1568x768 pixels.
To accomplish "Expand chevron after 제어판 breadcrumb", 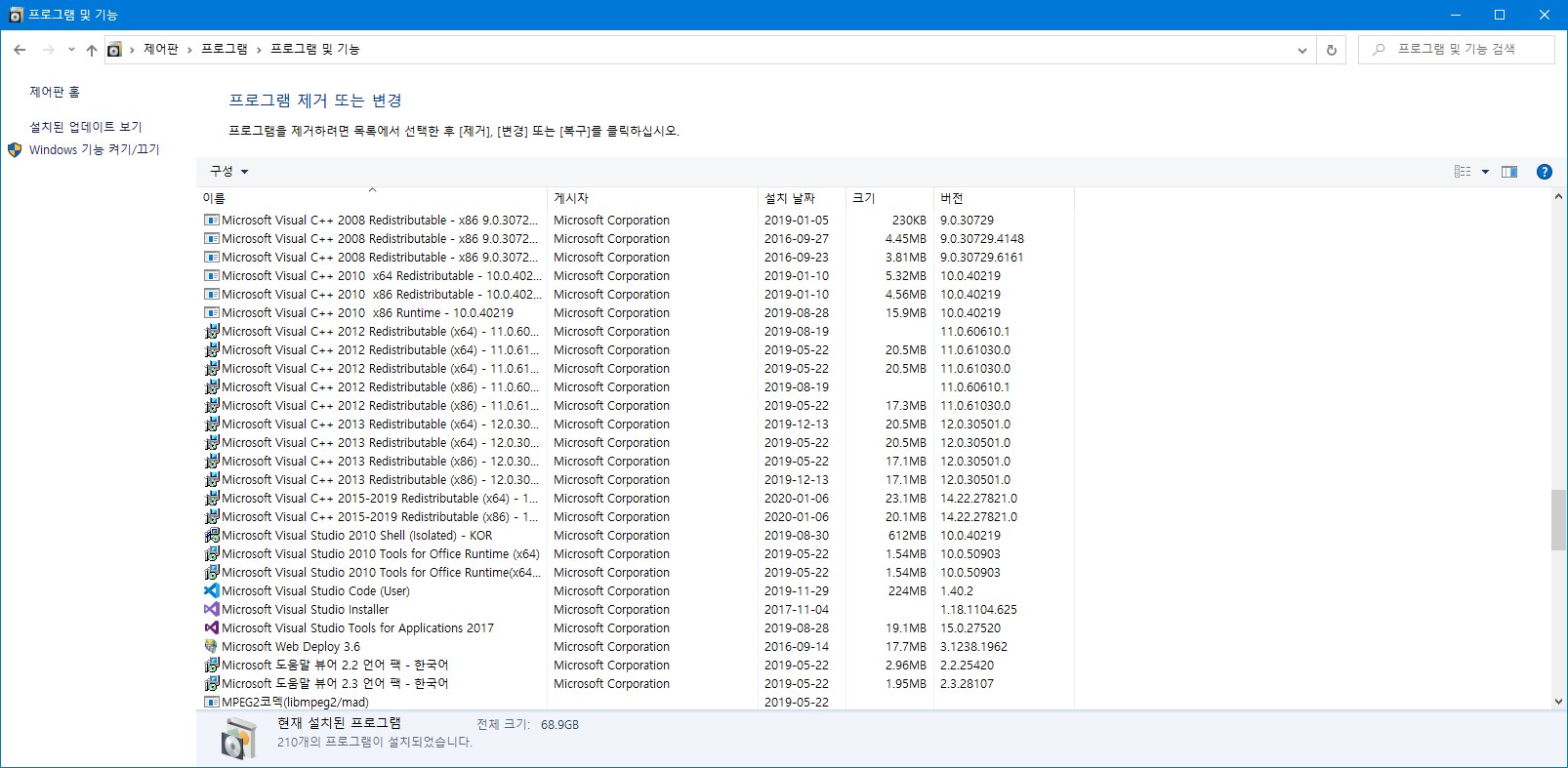I will coord(190,50).
